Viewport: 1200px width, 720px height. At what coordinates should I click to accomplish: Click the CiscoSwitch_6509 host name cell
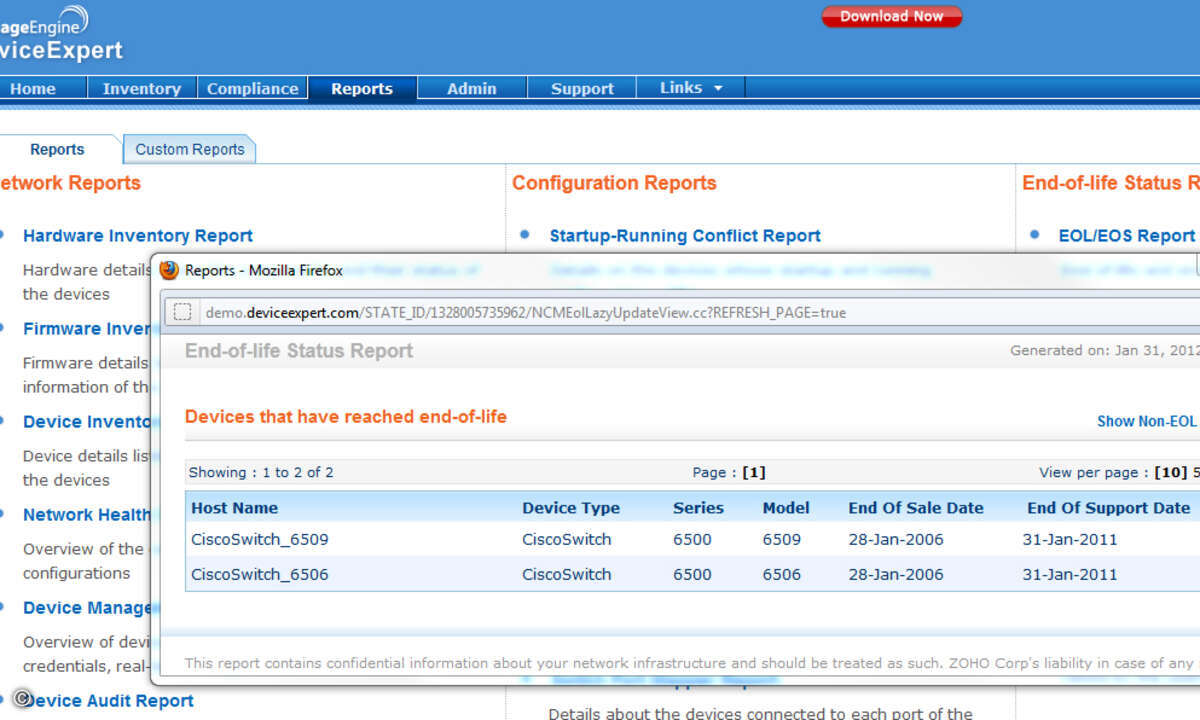(x=260, y=539)
